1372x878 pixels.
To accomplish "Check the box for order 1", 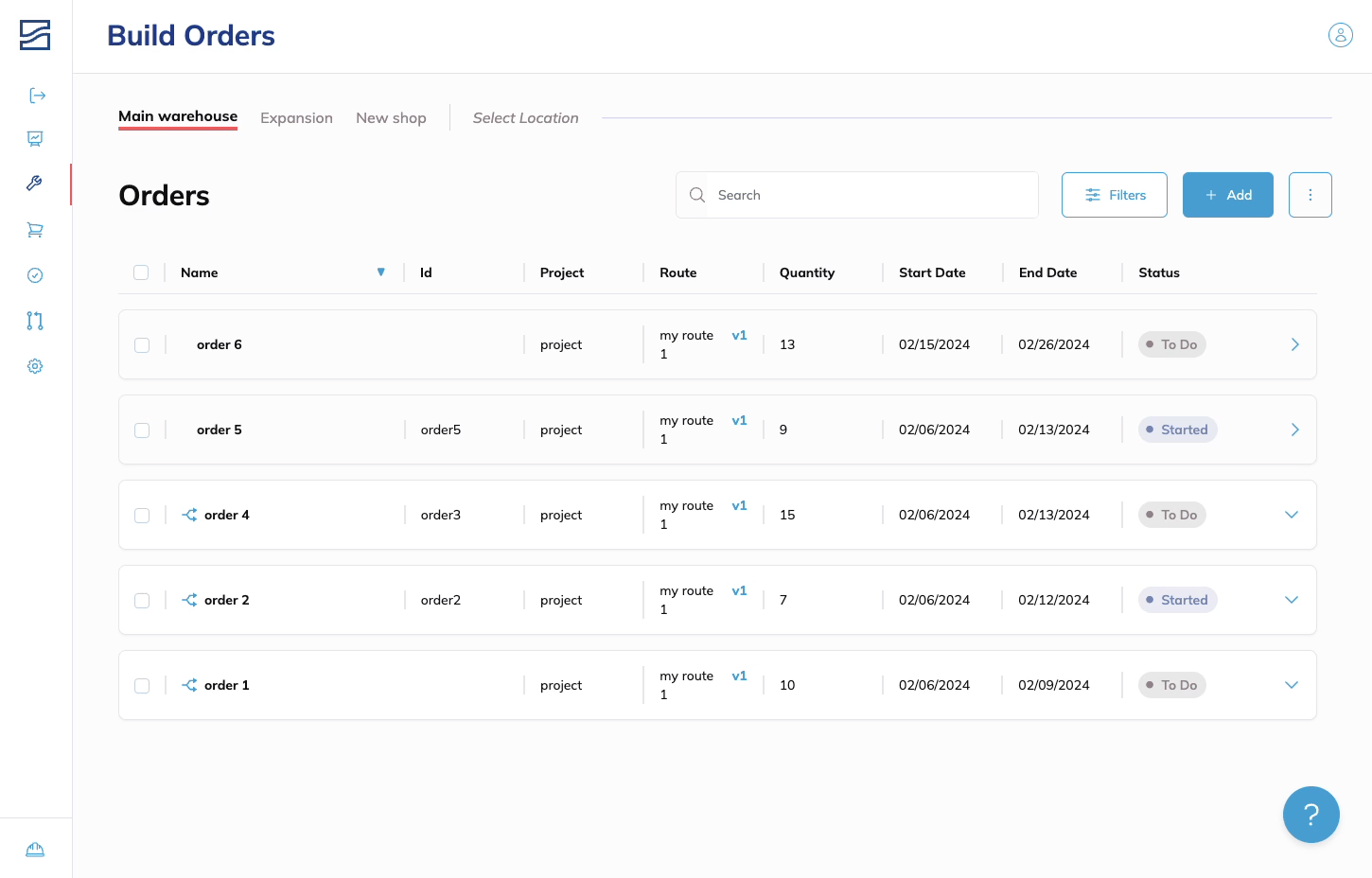I will (142, 686).
